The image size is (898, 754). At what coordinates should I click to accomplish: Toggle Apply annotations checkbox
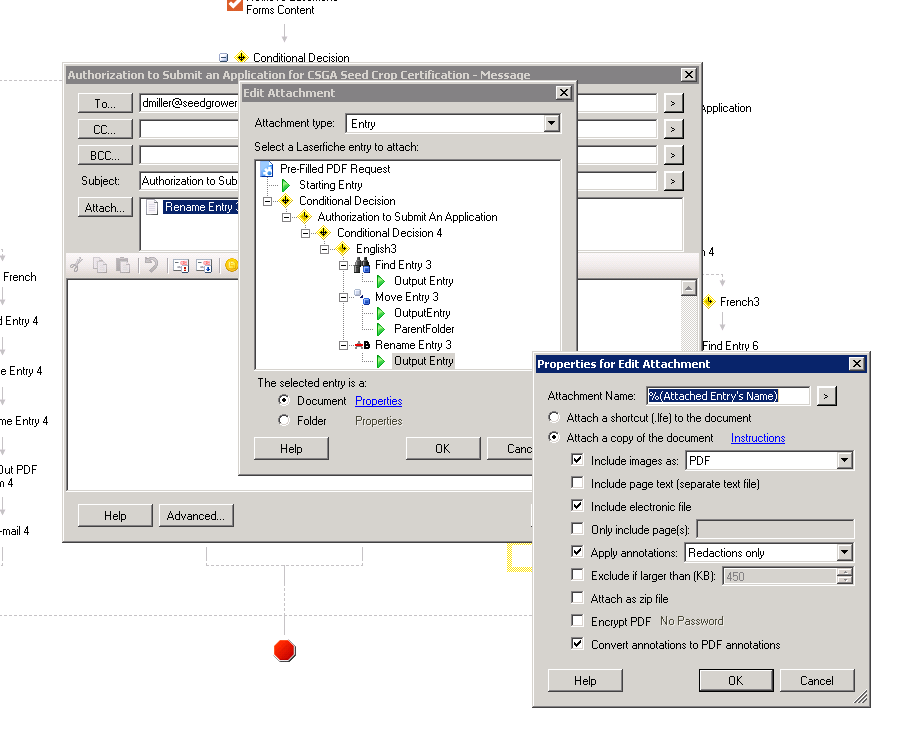pos(577,552)
